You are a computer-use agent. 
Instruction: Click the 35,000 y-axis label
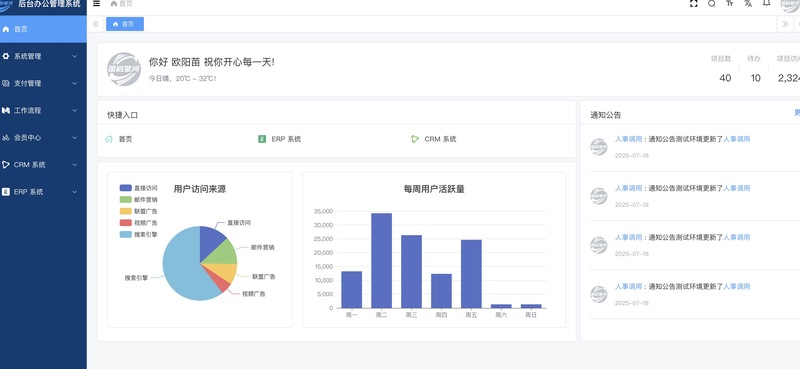coord(324,211)
